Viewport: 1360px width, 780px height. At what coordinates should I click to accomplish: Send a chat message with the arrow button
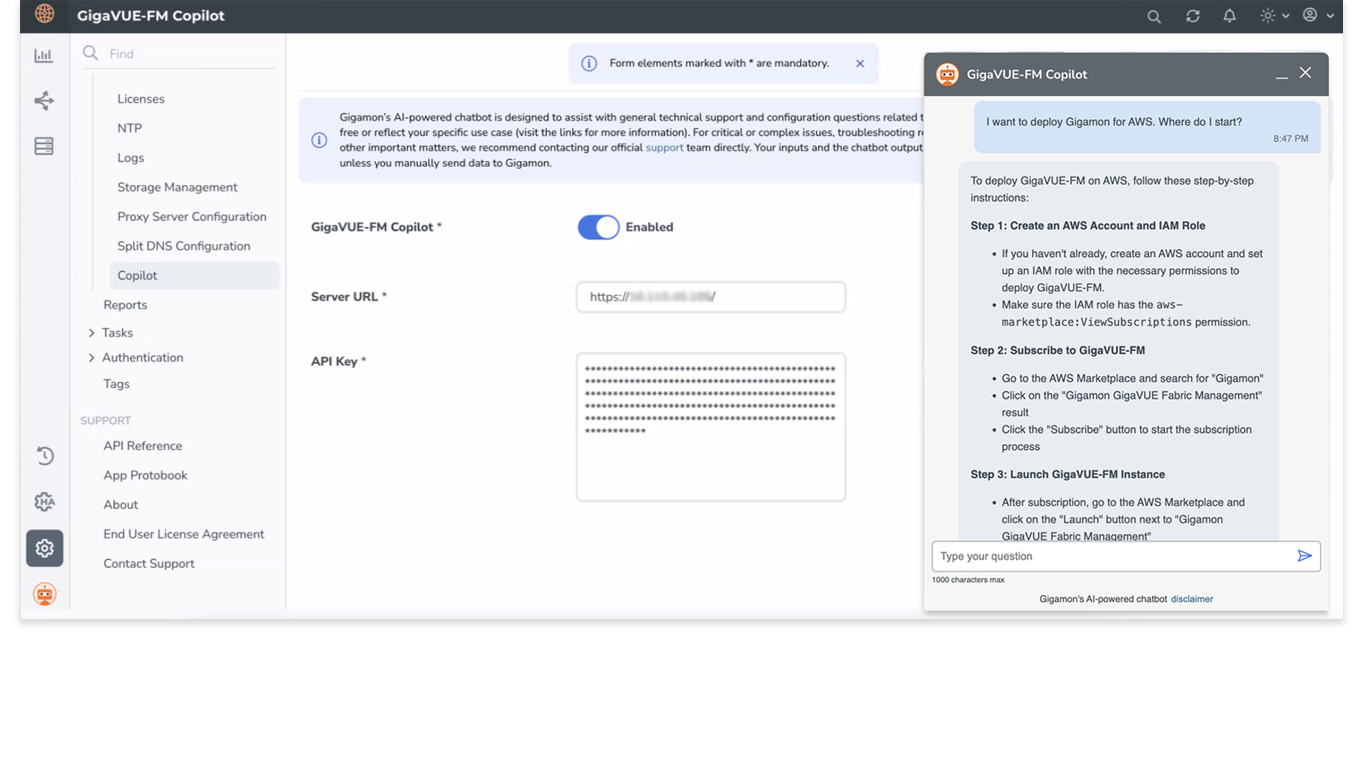pos(1304,556)
